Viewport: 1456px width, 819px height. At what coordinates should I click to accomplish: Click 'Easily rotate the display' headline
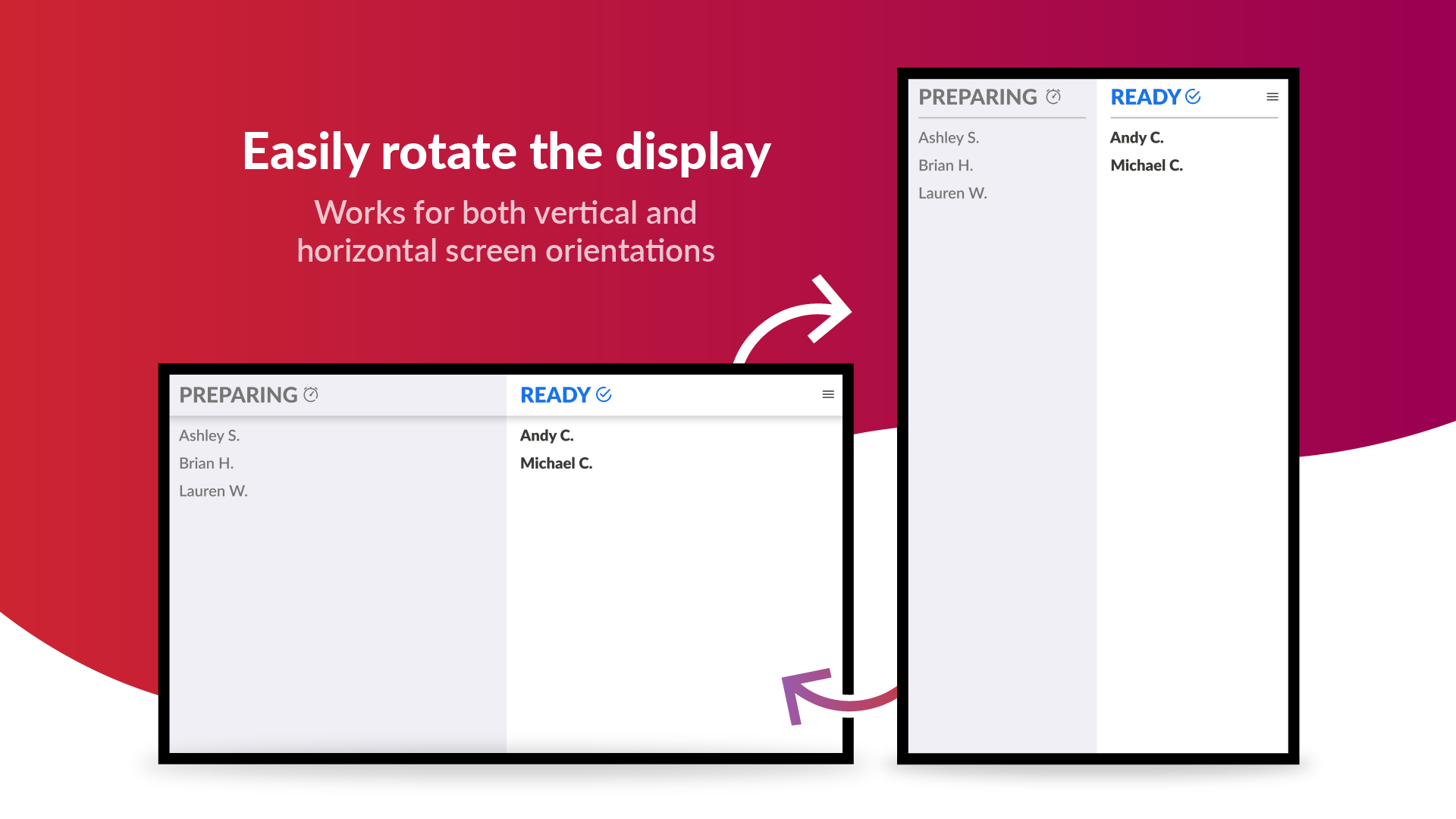click(507, 152)
